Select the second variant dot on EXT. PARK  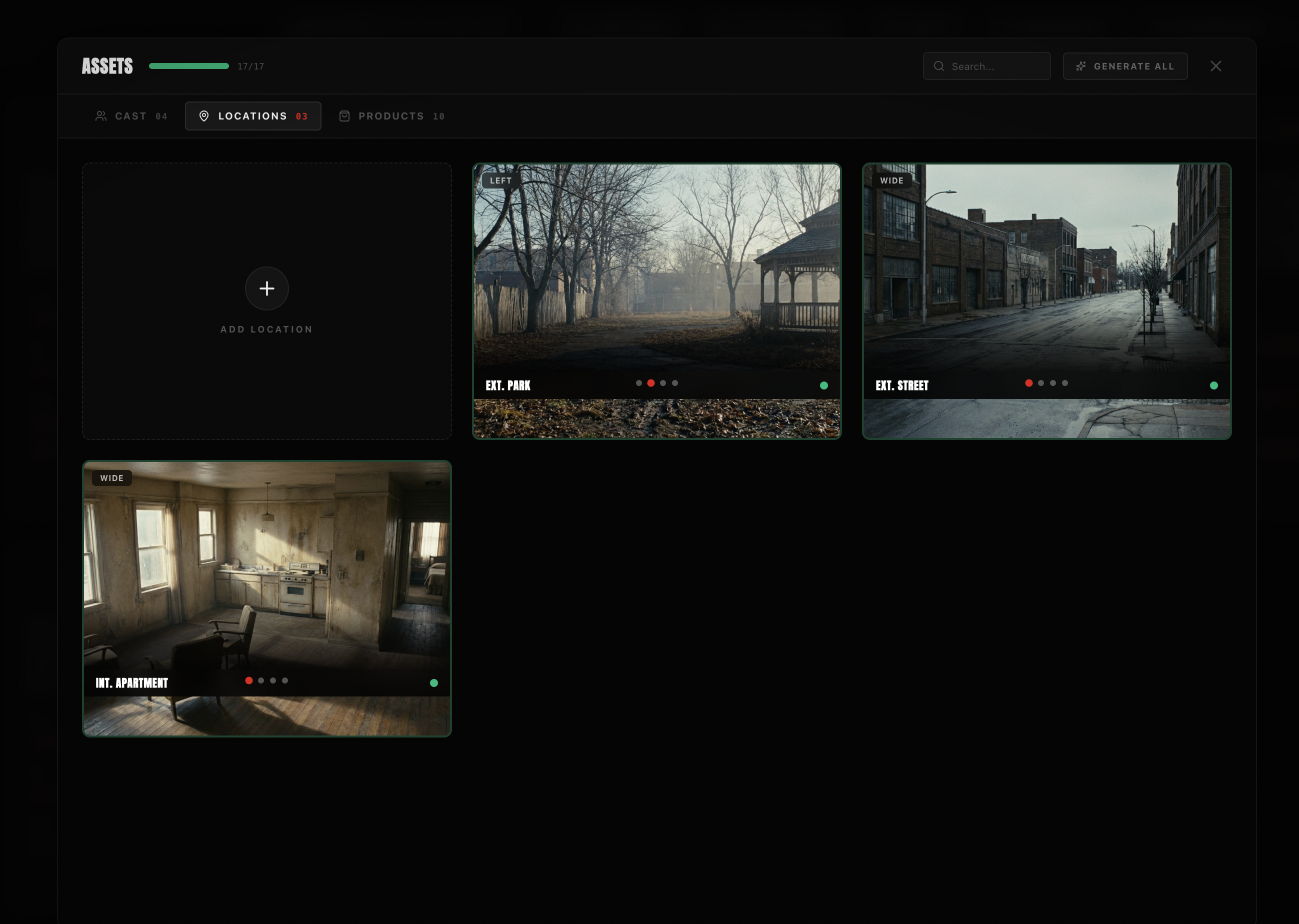(x=651, y=383)
